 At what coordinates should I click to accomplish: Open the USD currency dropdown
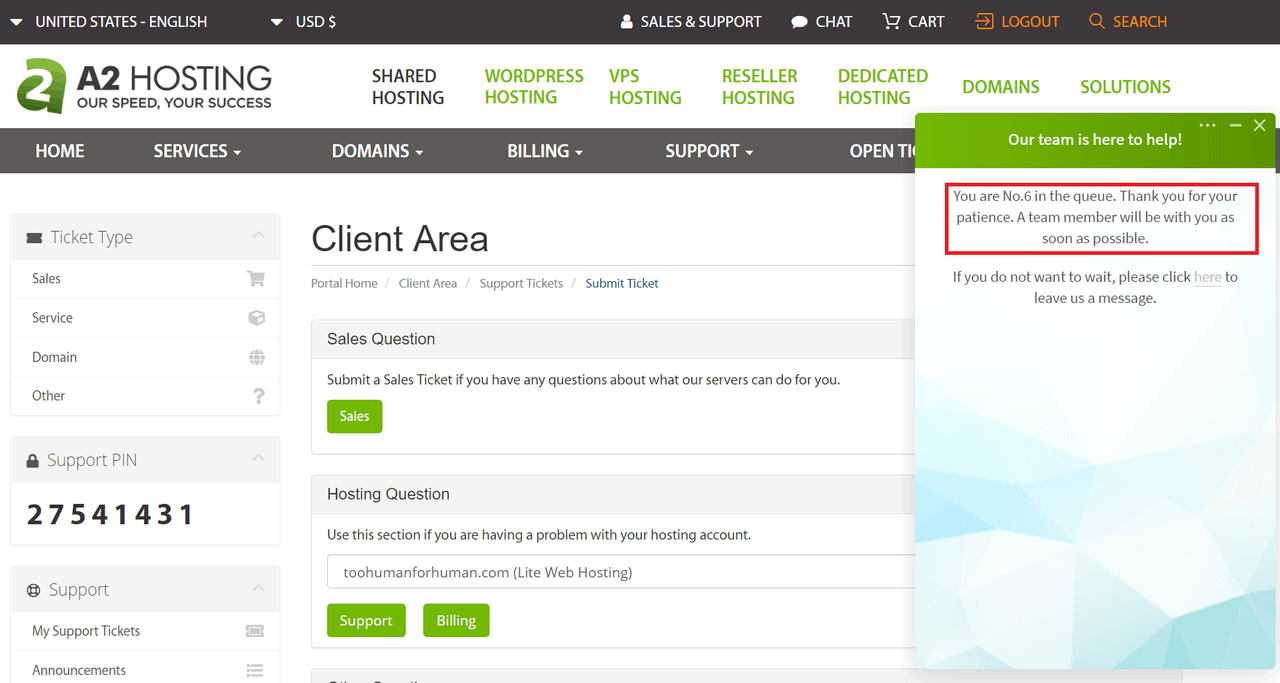point(303,21)
